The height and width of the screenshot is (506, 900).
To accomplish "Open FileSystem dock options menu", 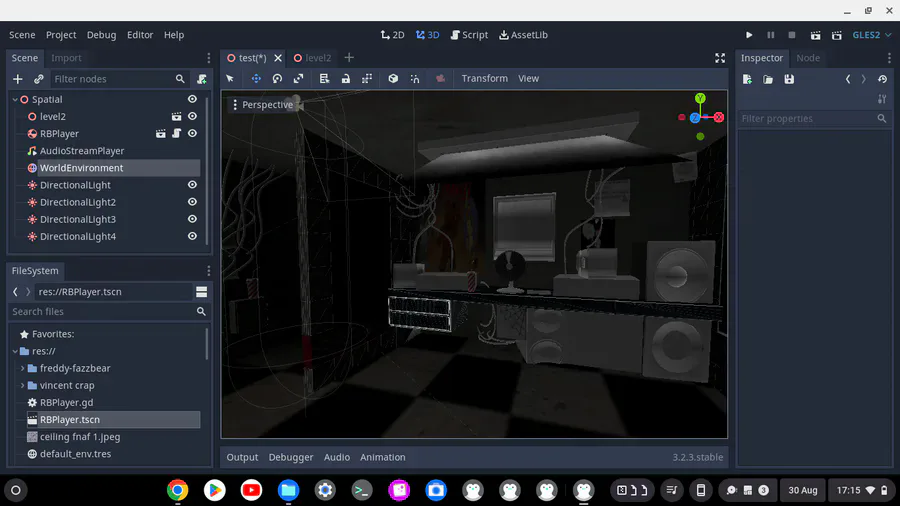I will (x=208, y=271).
